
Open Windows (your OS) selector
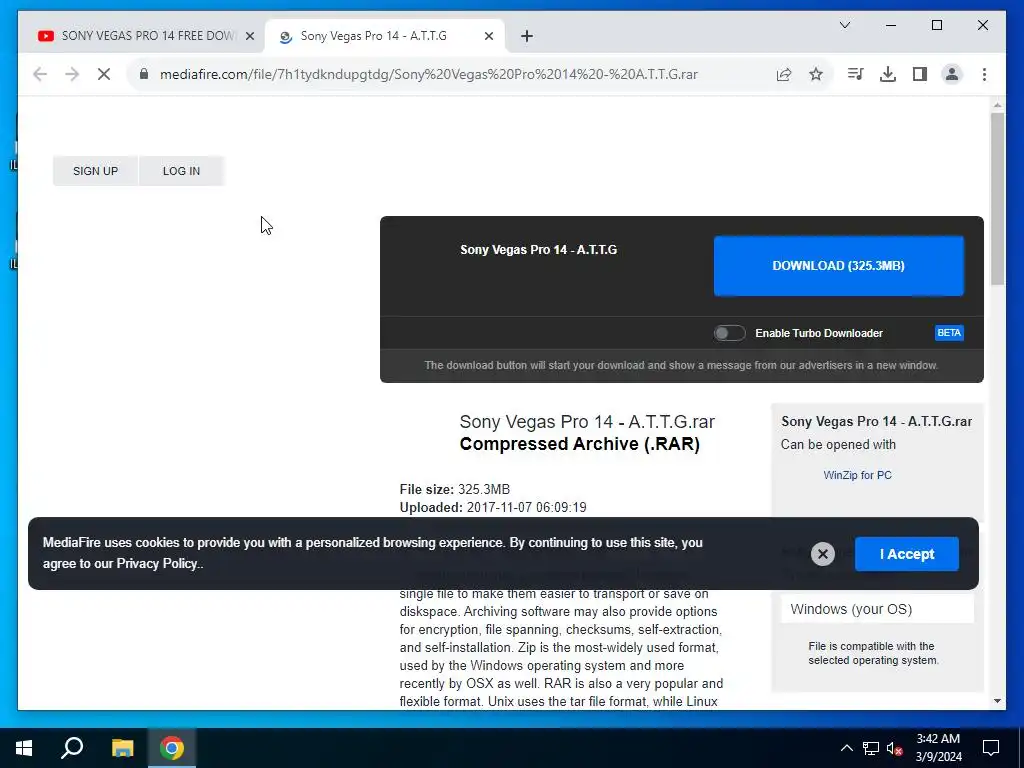[x=877, y=609]
